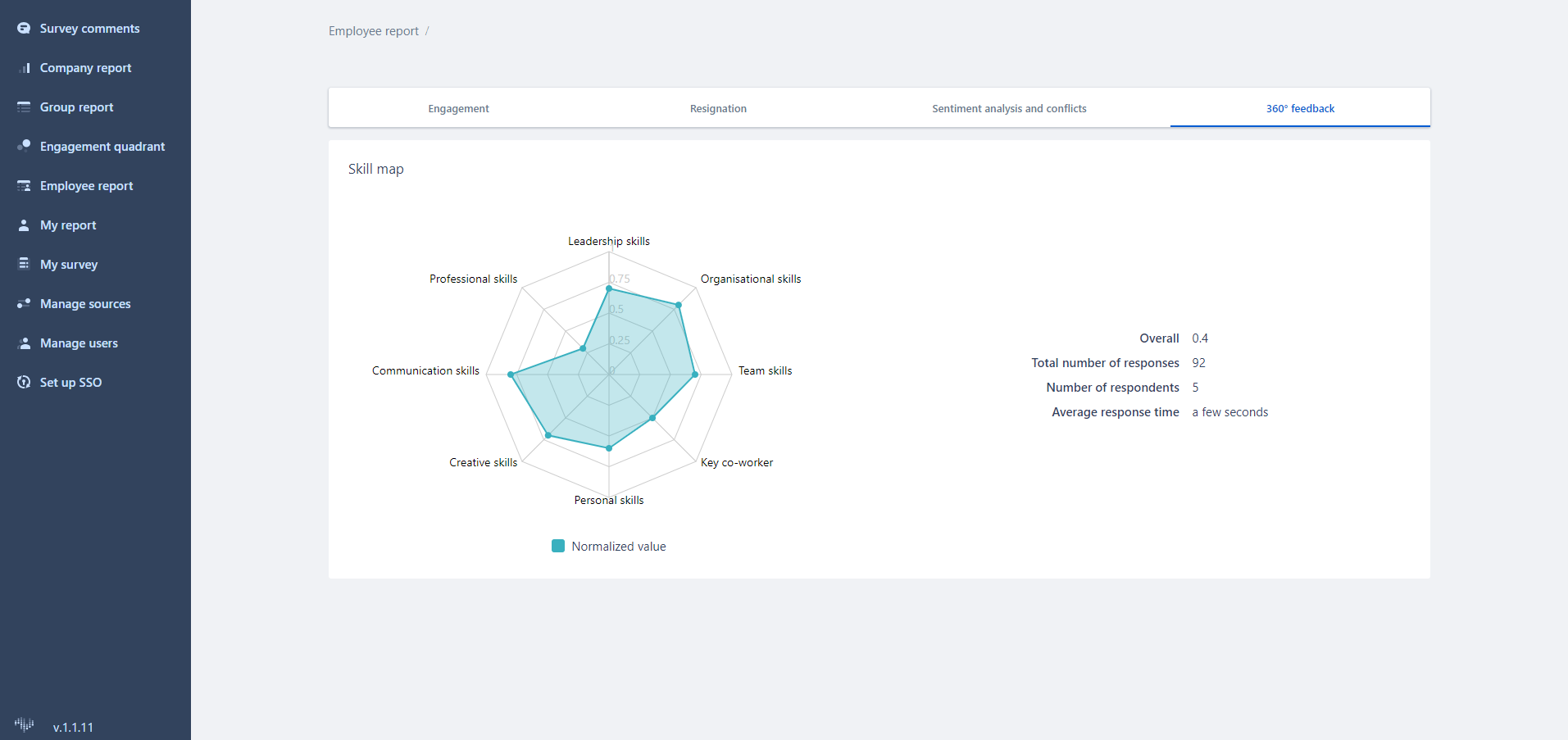
Task: Click the Survey comments speech bubble icon
Action: point(24,29)
